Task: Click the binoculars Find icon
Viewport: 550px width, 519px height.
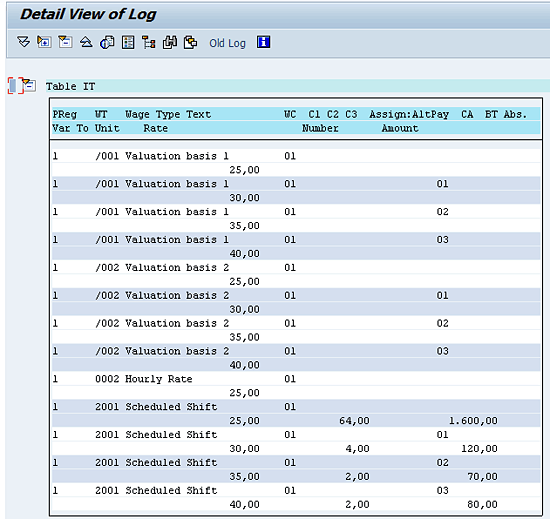Action: (170, 42)
